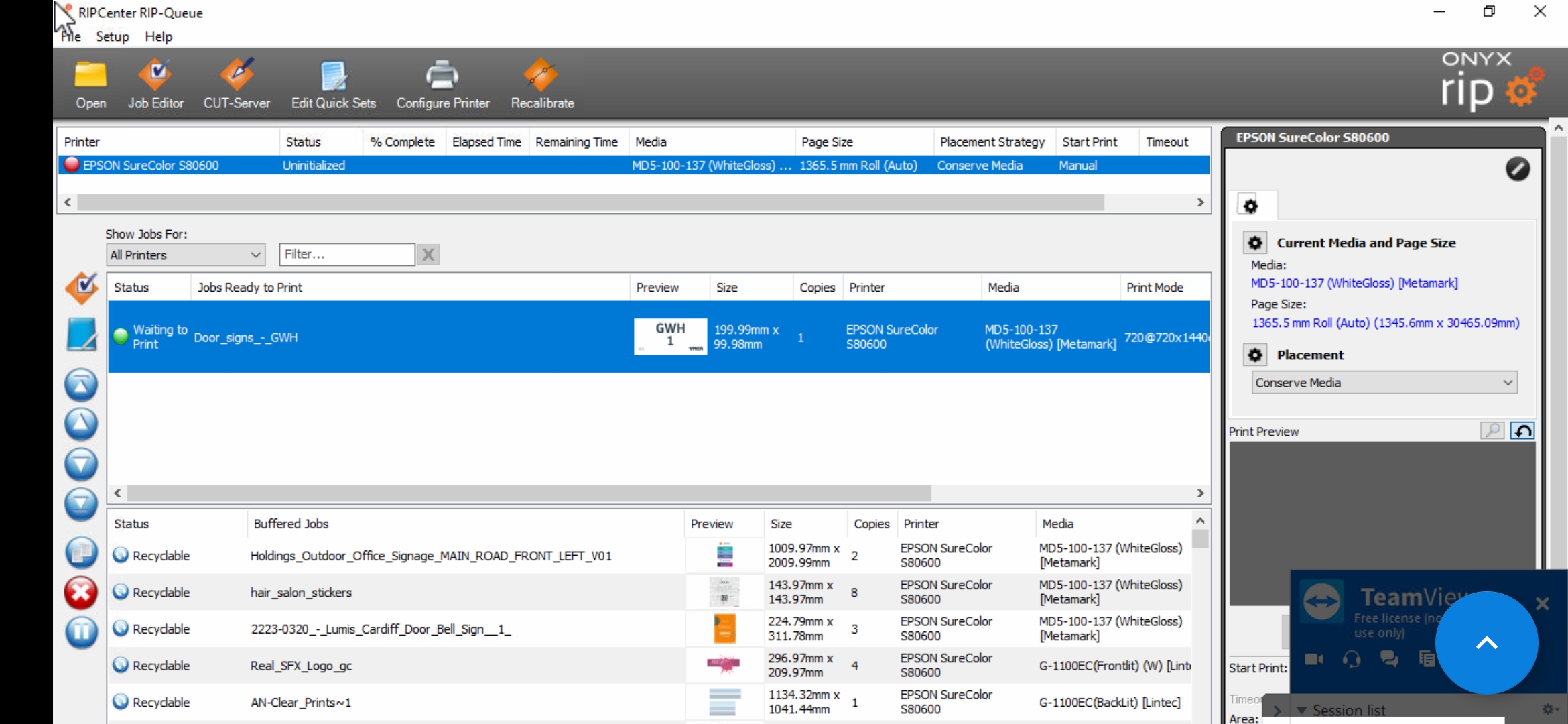Select the Real_SFX_Logo_gc buffered job
The image size is (1568, 724).
649,665
